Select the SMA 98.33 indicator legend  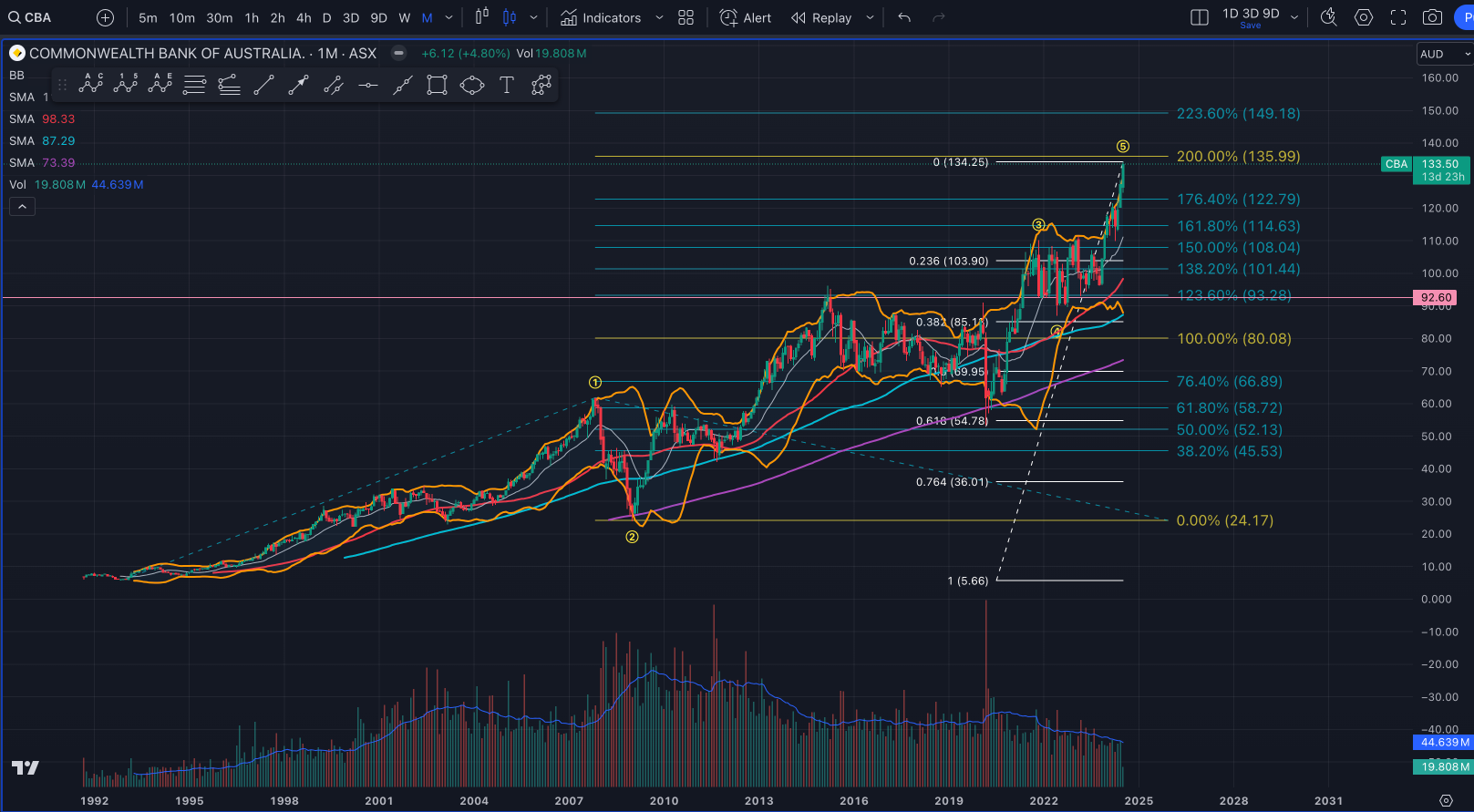pos(42,118)
